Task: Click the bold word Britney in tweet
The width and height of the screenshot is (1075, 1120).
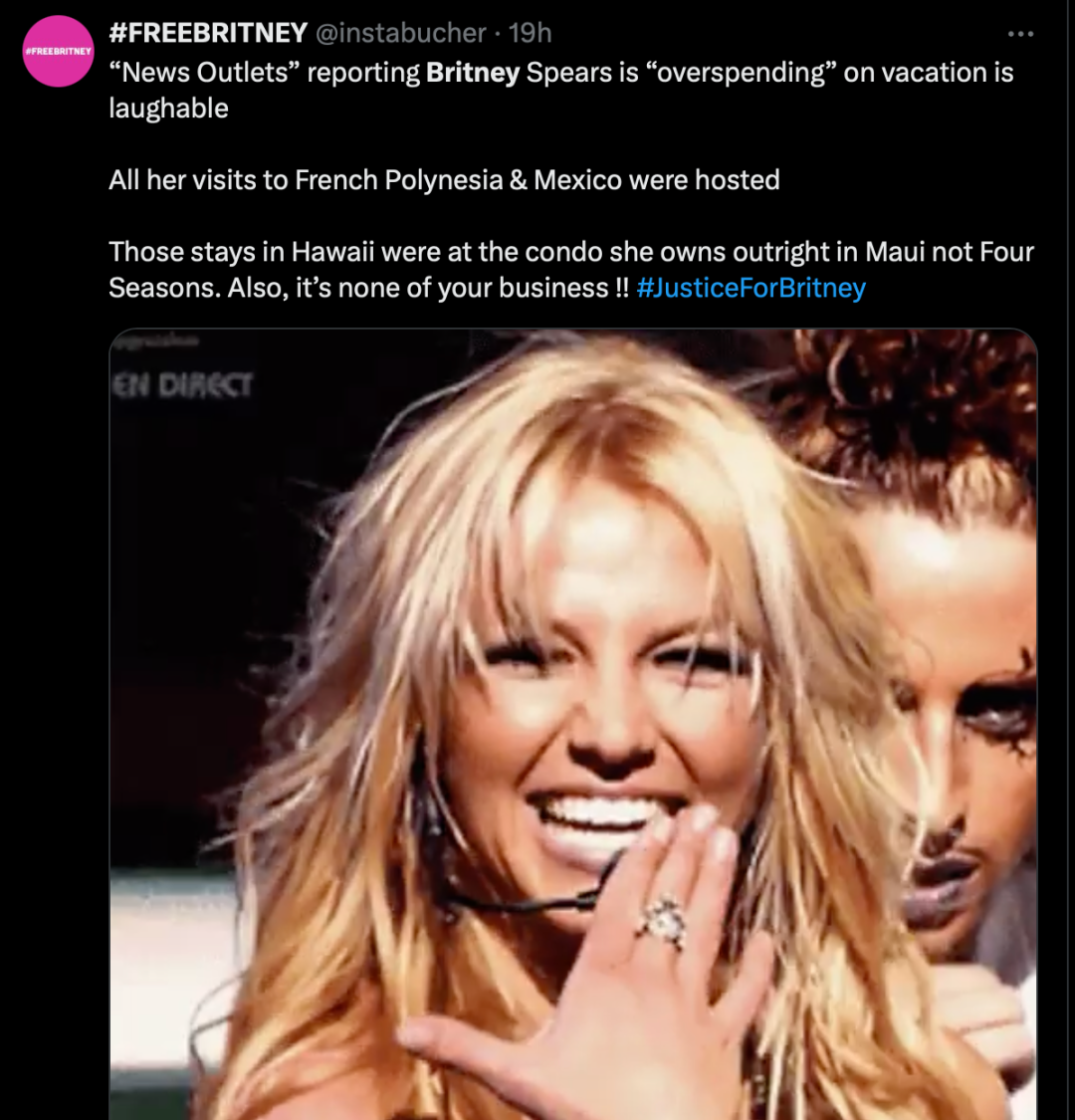Action: 473,72
